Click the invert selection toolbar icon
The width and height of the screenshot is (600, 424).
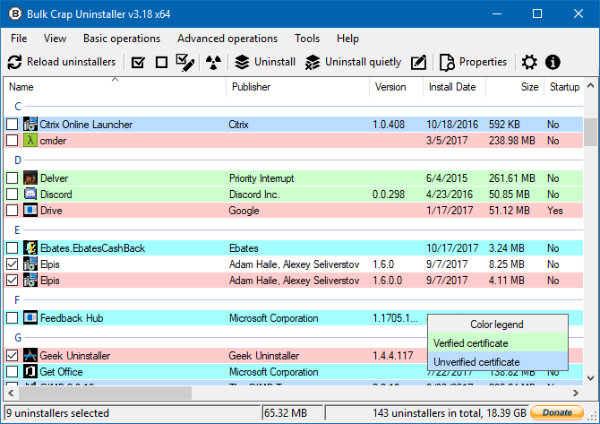click(x=185, y=62)
